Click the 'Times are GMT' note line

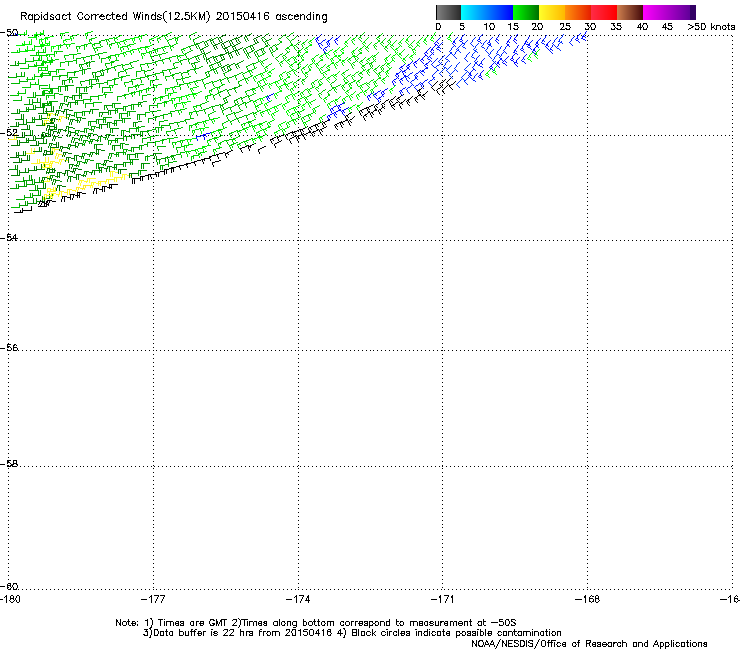pos(316,623)
